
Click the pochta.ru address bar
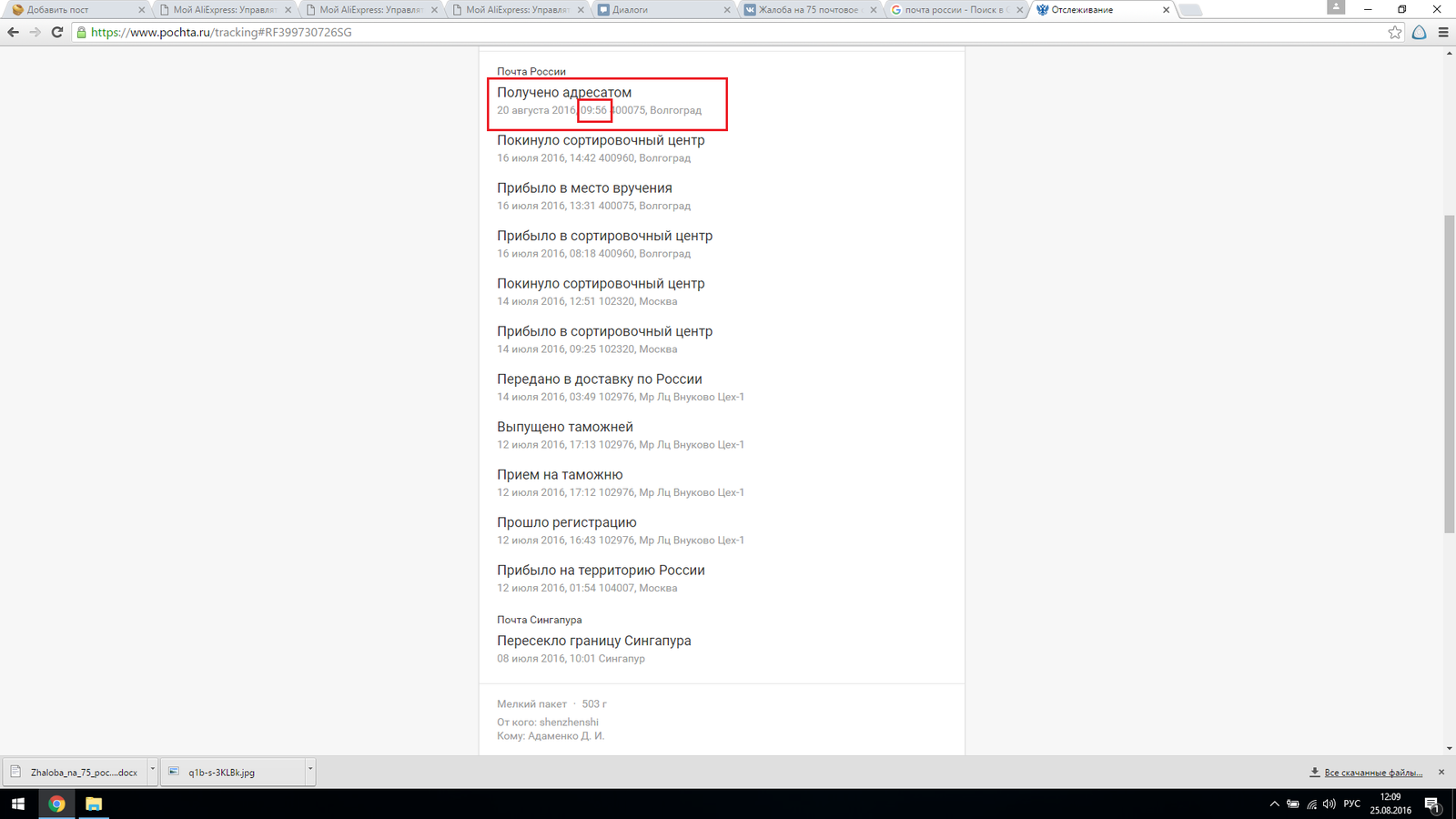728,32
